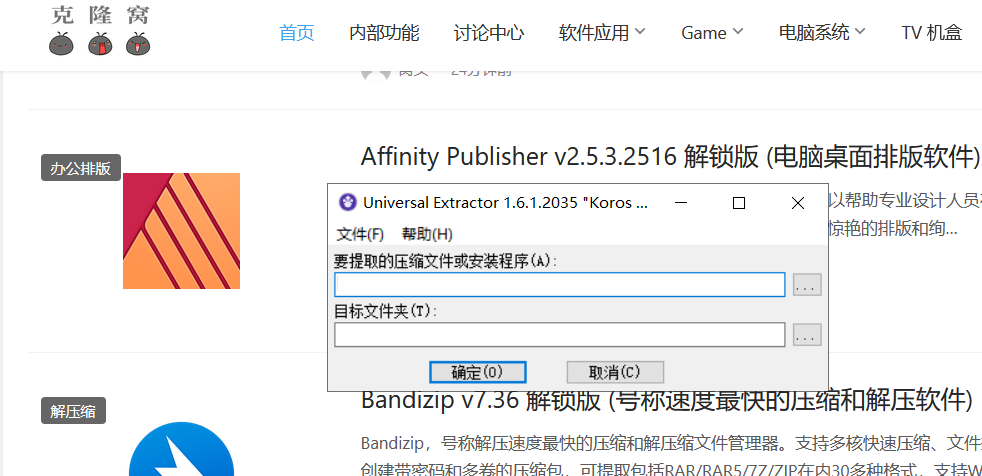Open the Affinity Publisher v2.5.3.2516 article title
This screenshot has height=476, width=982.
(670, 157)
